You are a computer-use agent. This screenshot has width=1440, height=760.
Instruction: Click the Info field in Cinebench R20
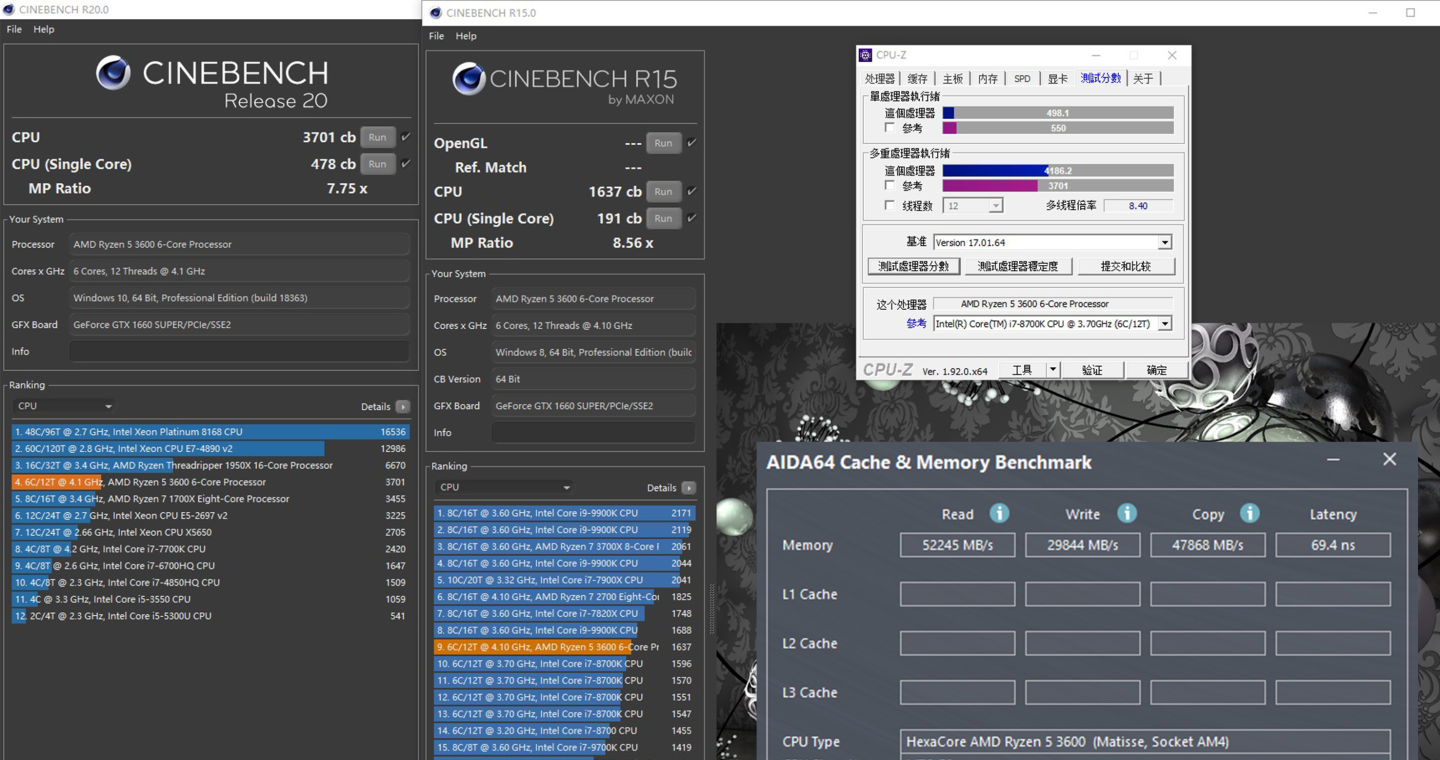point(239,352)
